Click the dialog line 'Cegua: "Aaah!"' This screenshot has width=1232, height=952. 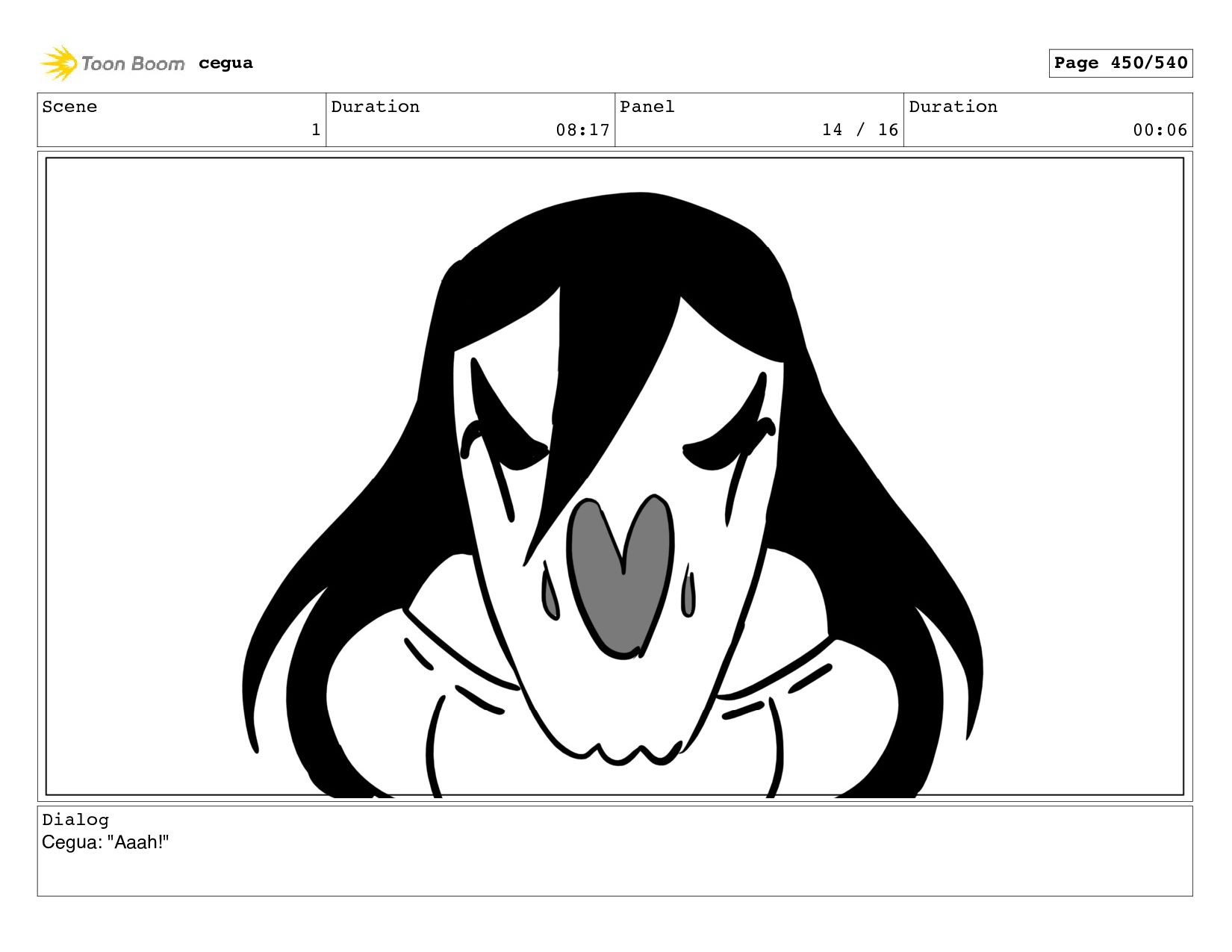105,842
